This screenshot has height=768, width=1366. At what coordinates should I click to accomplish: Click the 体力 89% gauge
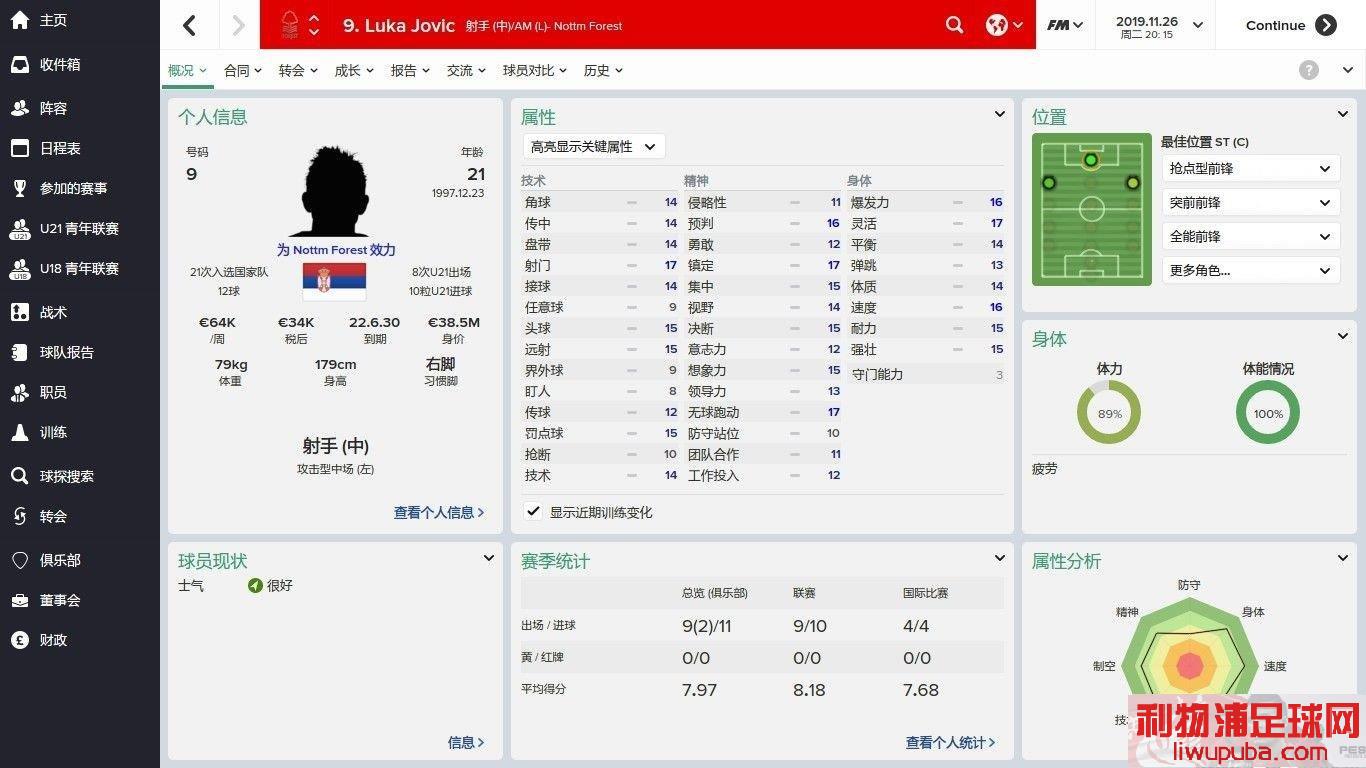tap(1109, 413)
